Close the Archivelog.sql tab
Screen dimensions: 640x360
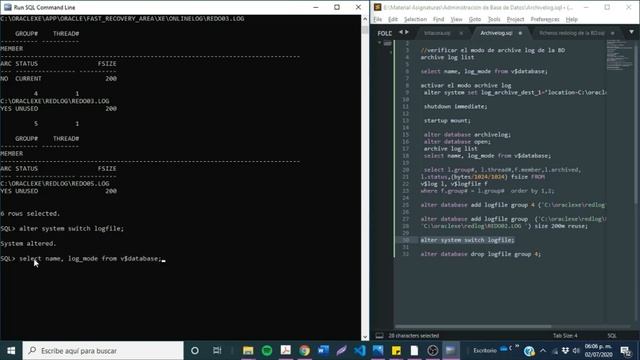[x=520, y=33]
